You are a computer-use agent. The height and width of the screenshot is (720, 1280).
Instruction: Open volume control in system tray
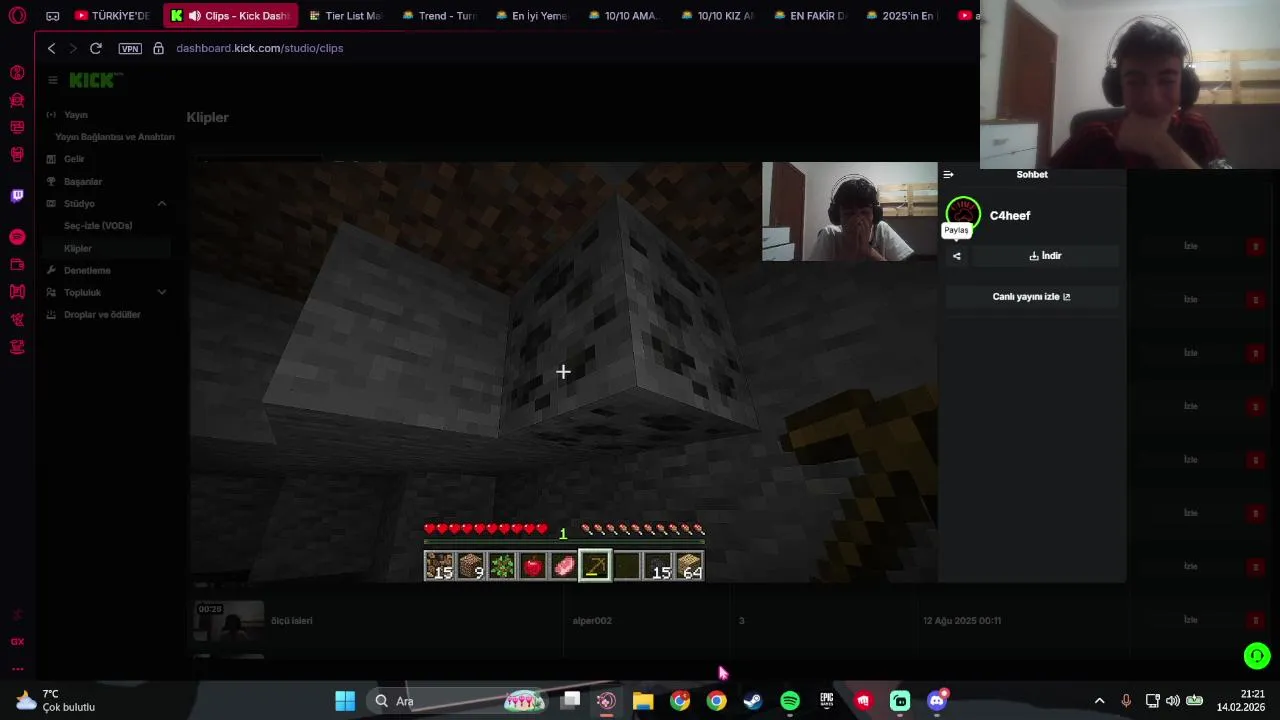tap(1172, 701)
